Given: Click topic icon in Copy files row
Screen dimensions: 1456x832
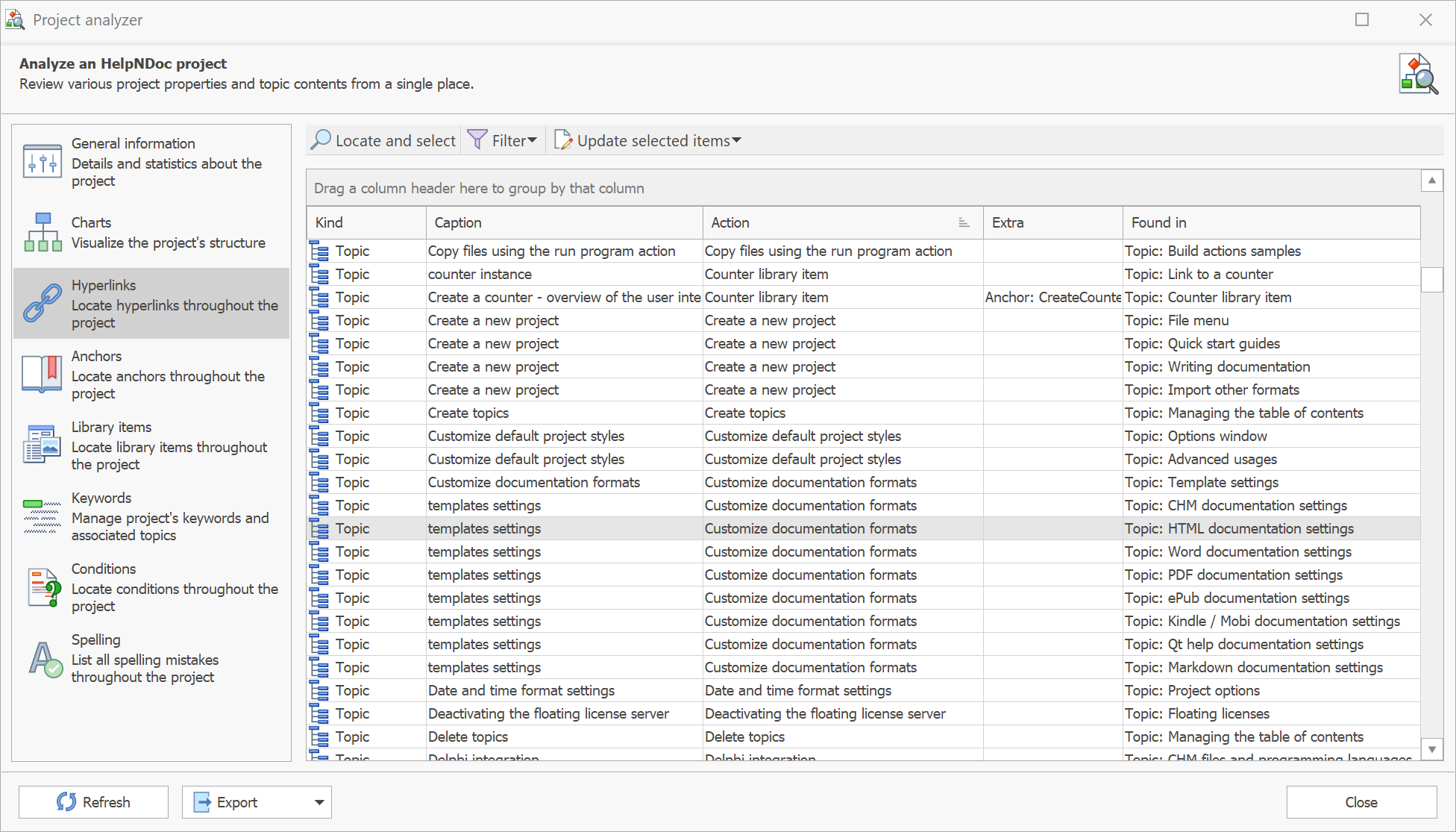Looking at the screenshot, I should coord(319,251).
